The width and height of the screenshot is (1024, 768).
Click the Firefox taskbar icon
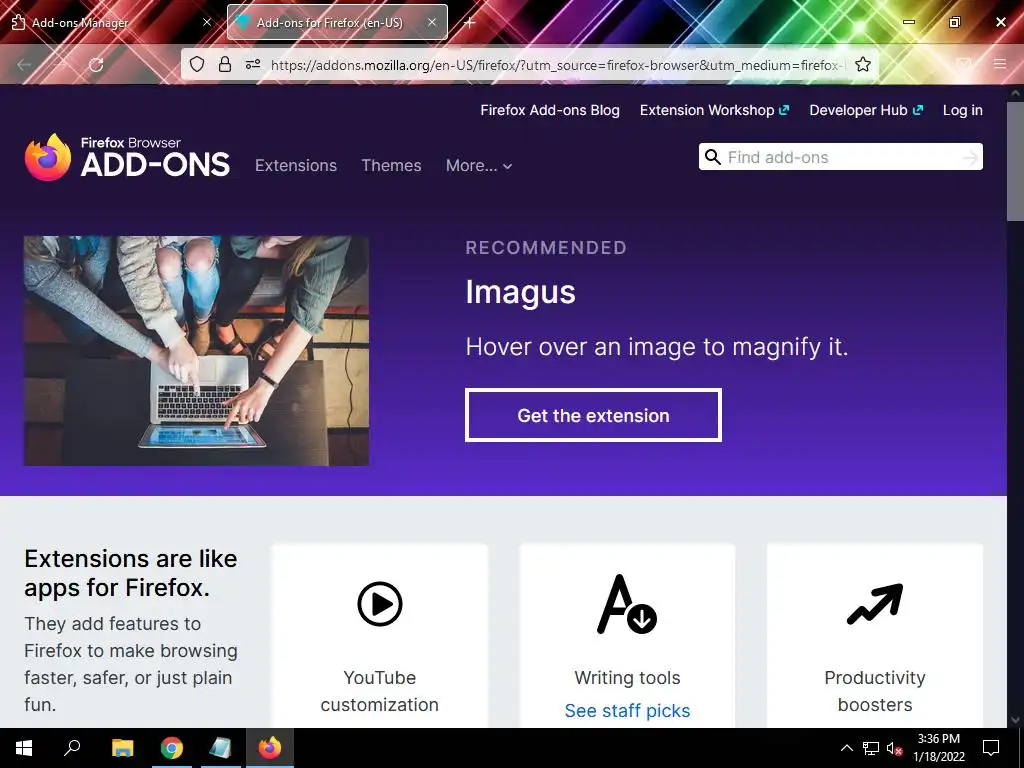pos(270,748)
